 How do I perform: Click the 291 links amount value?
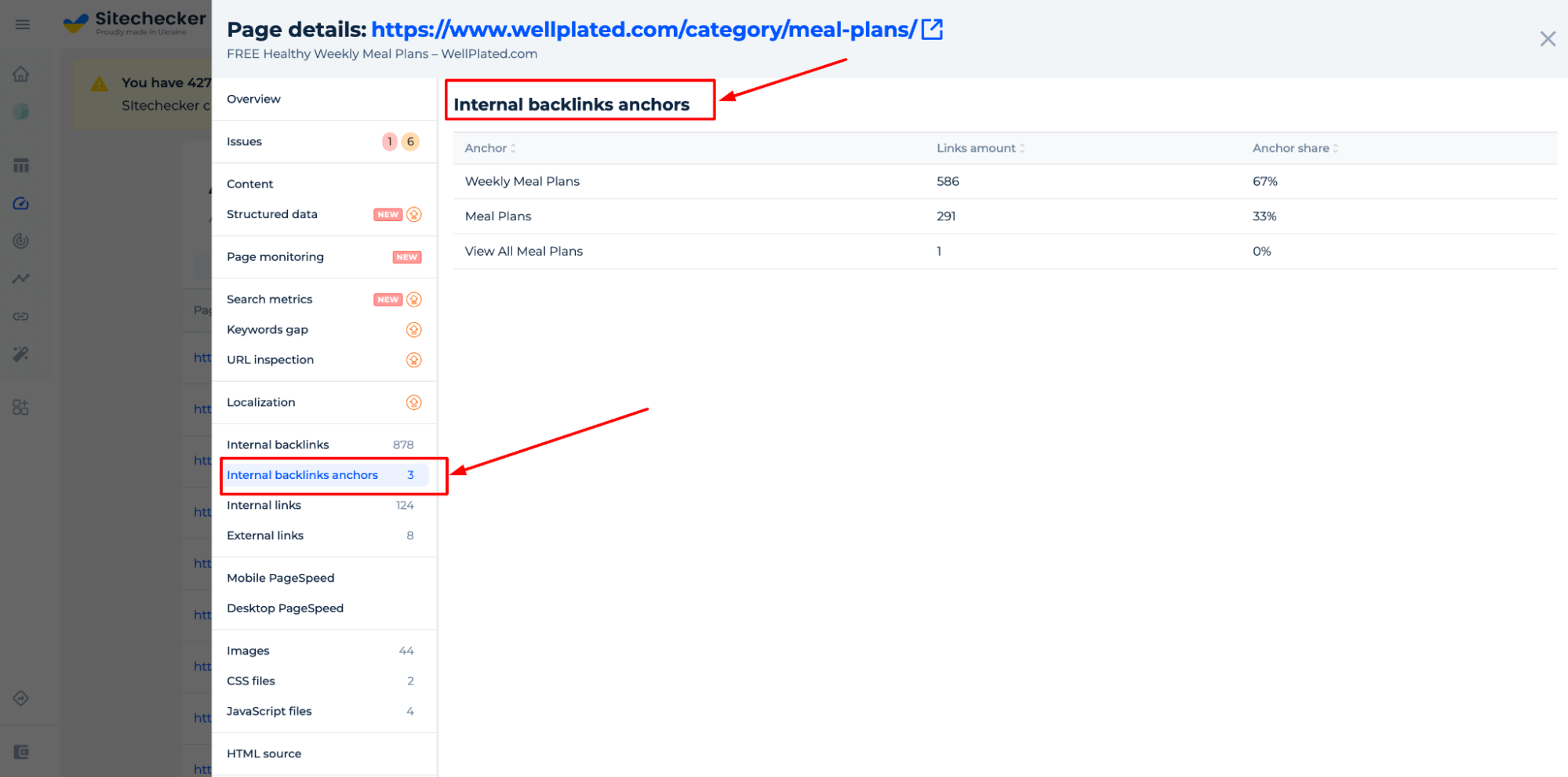pos(946,216)
